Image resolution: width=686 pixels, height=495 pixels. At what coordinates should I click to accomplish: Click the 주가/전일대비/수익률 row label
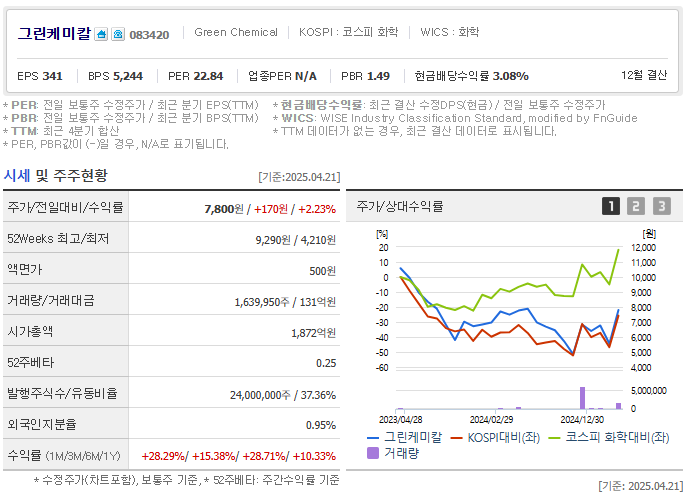[65, 207]
